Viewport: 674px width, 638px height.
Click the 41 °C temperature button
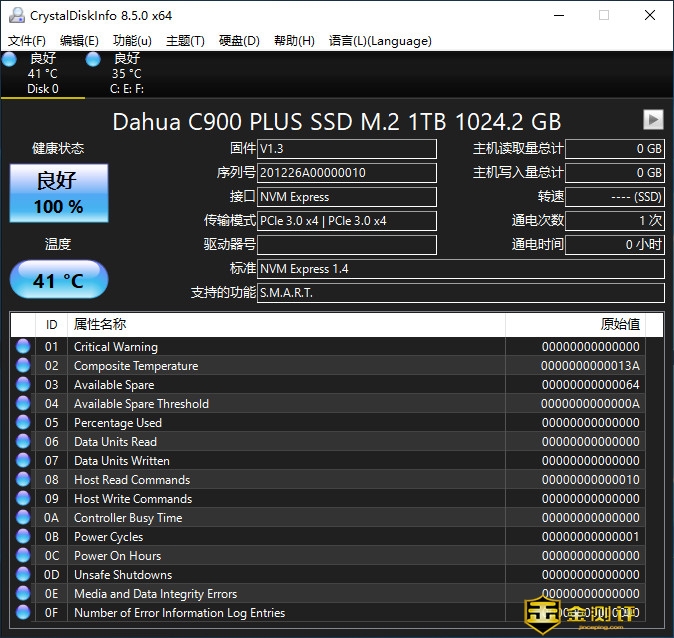tap(58, 280)
